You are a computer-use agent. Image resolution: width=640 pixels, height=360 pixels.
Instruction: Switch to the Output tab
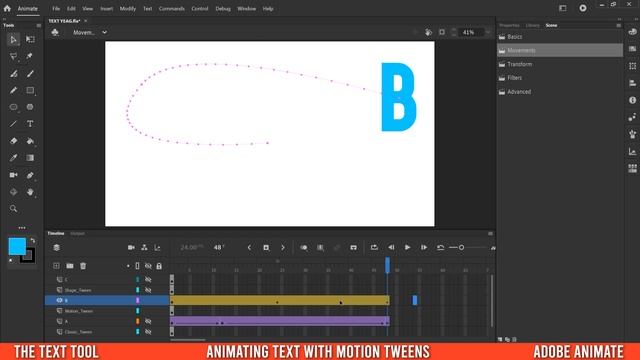[x=77, y=233]
